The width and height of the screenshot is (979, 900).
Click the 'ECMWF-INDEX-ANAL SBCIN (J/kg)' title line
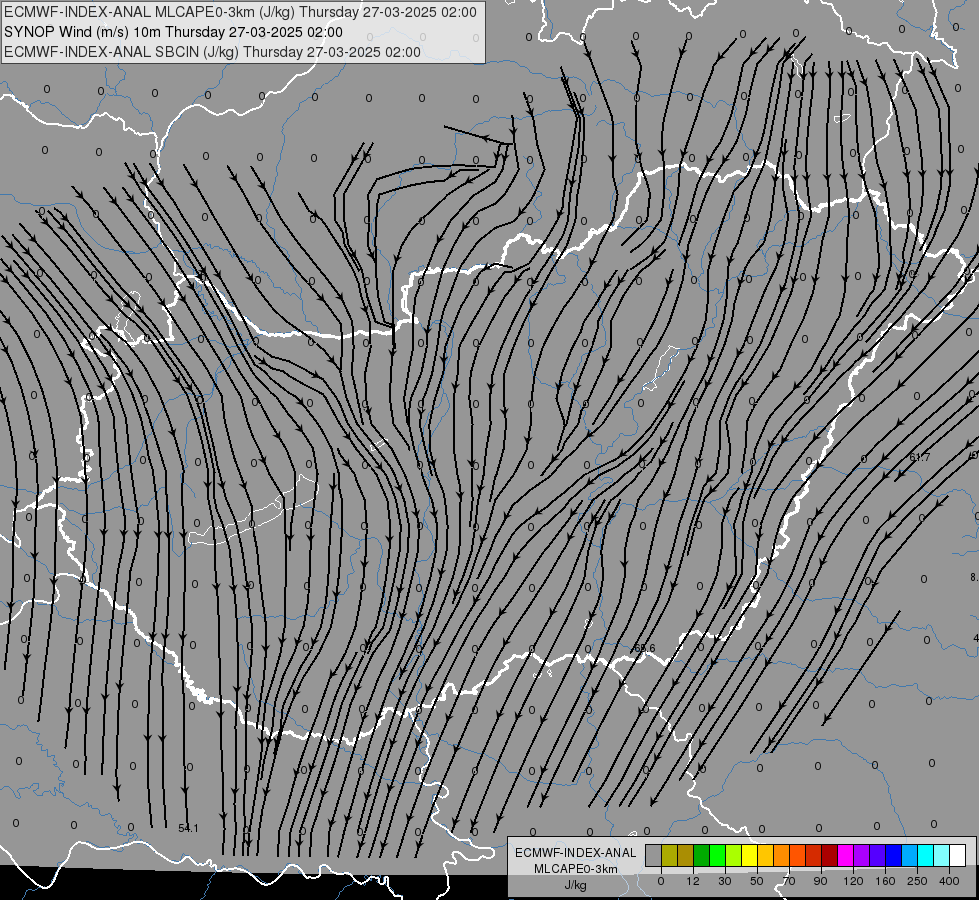[212, 52]
